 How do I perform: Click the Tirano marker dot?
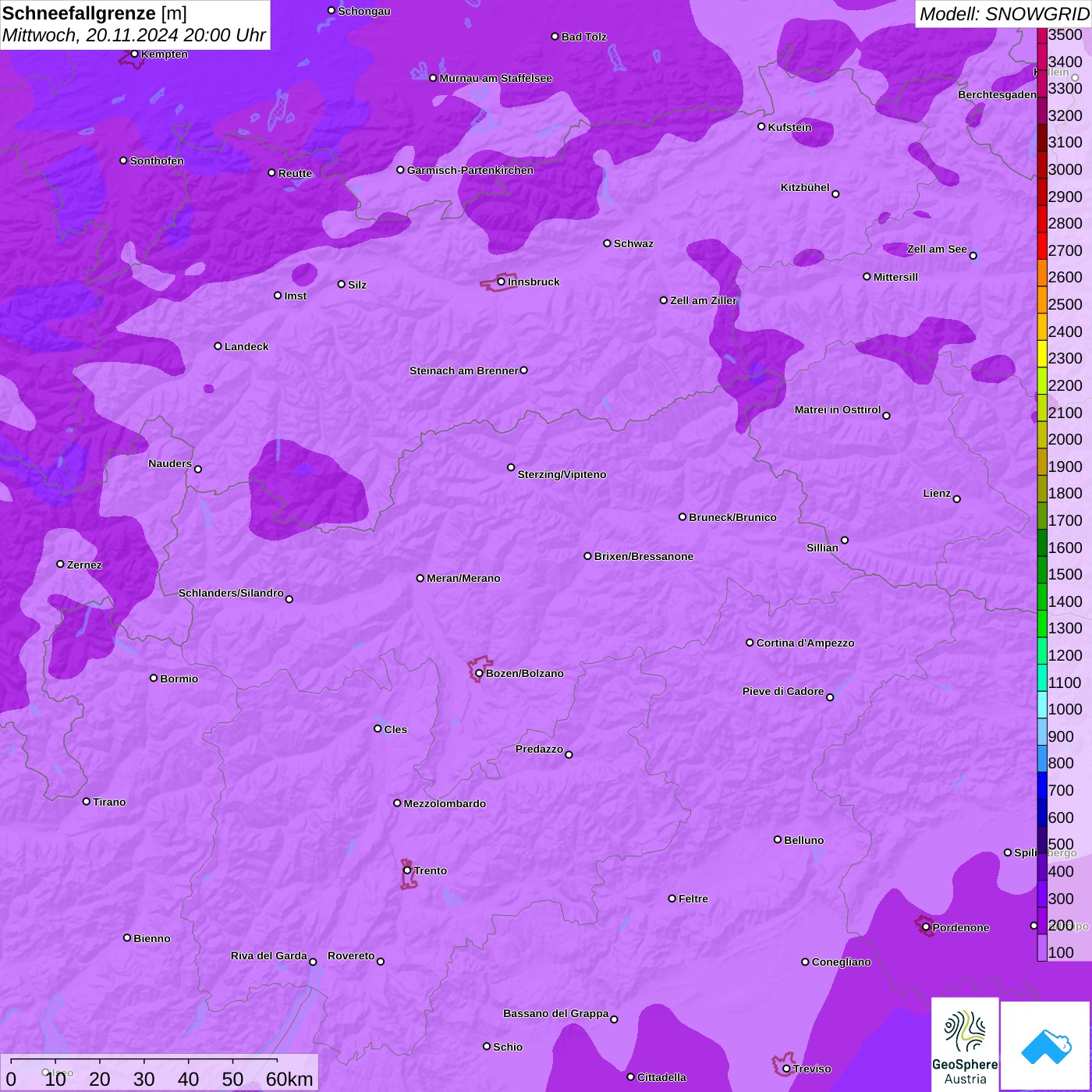point(87,801)
